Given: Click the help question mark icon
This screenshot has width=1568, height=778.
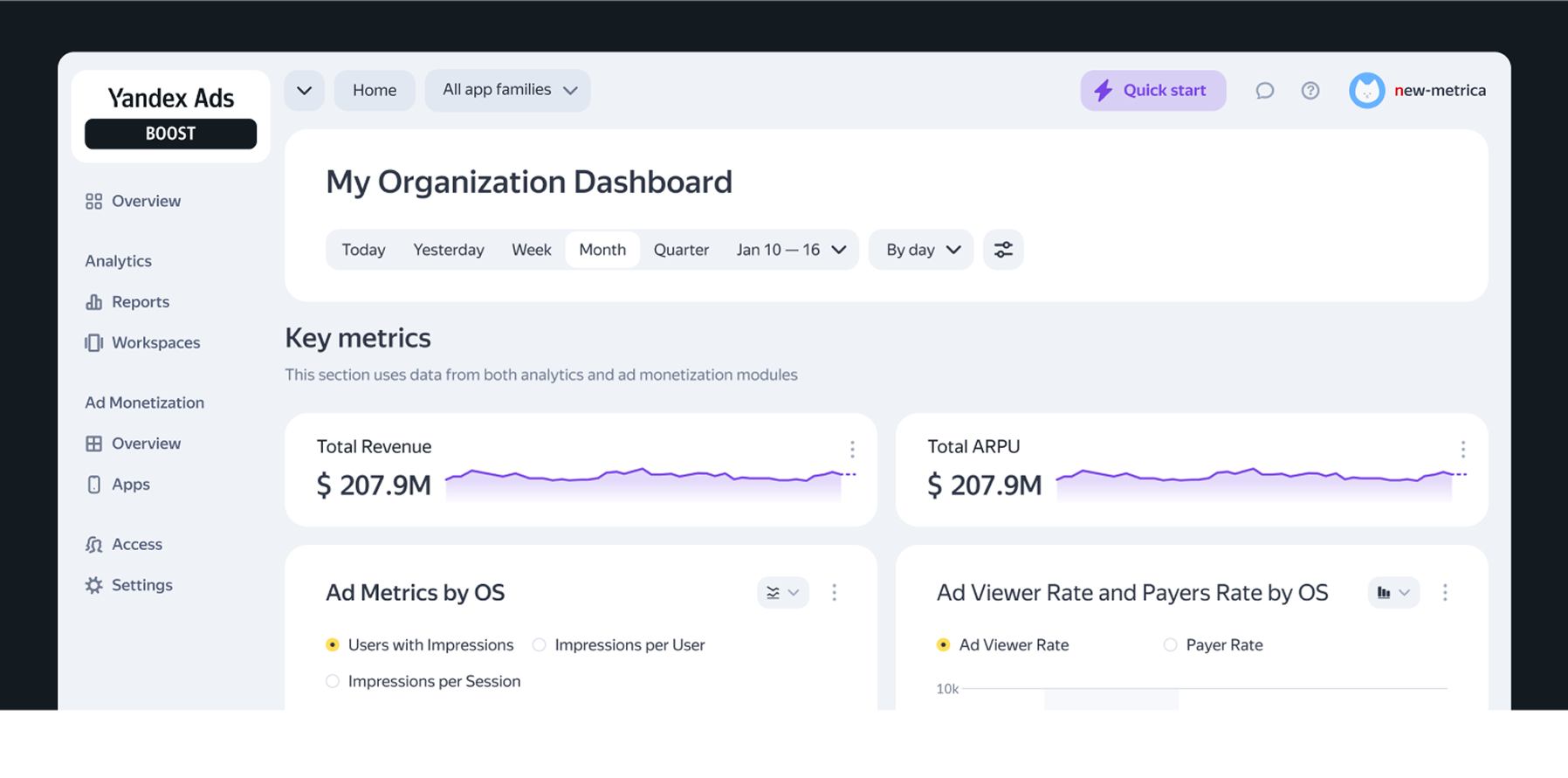Looking at the screenshot, I should (1310, 91).
